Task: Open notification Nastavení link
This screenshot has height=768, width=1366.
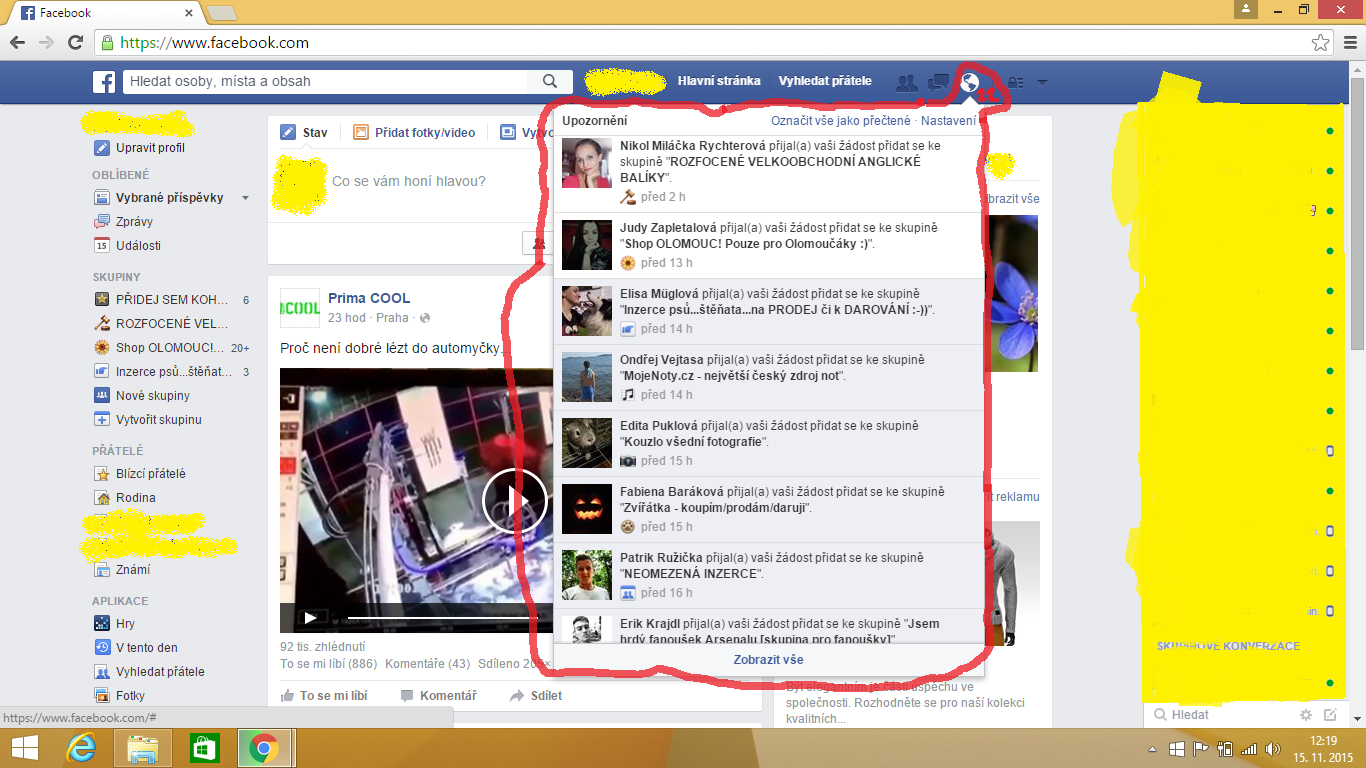Action: click(949, 121)
